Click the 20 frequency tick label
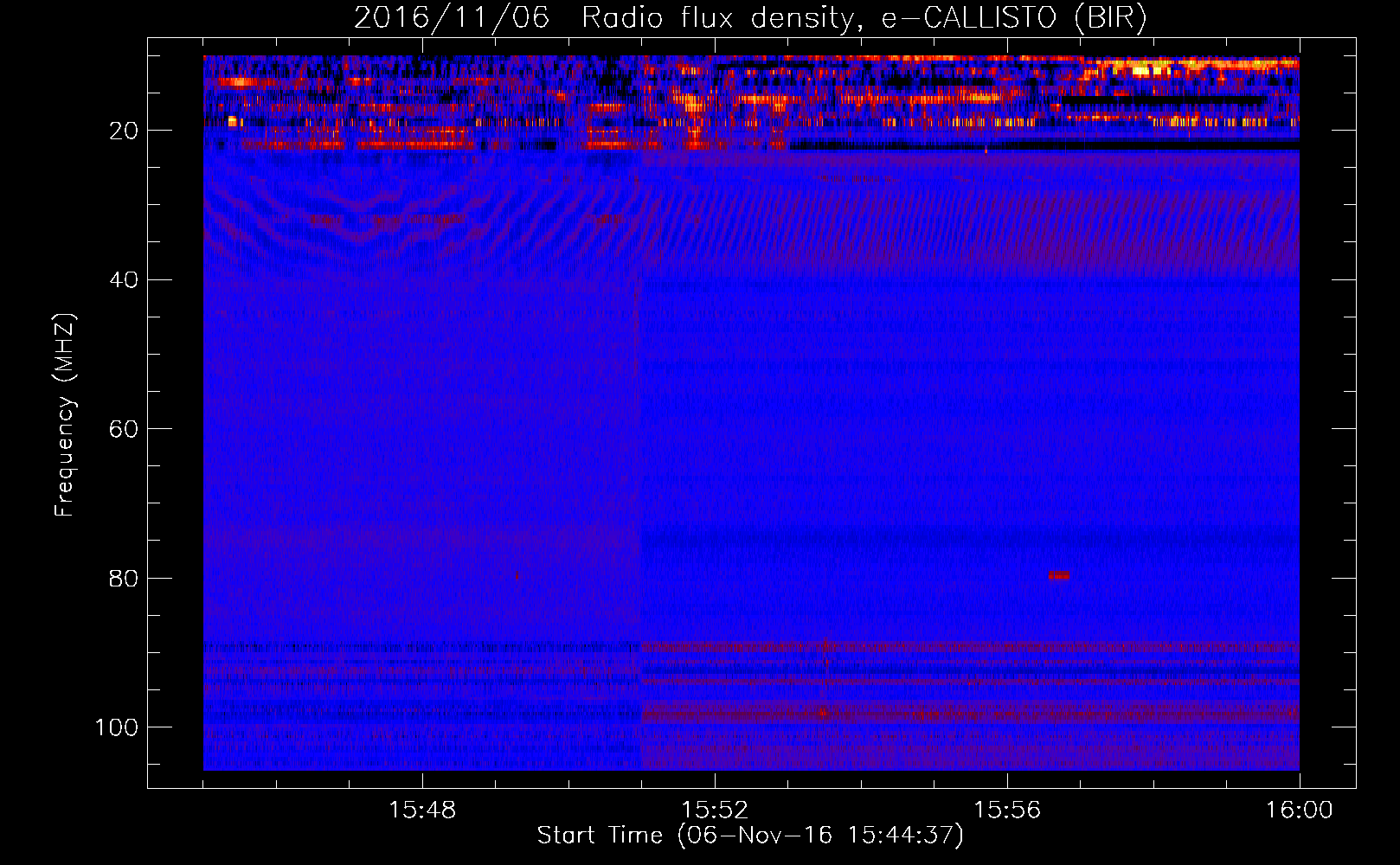The image size is (1400, 865). pyautogui.click(x=125, y=131)
